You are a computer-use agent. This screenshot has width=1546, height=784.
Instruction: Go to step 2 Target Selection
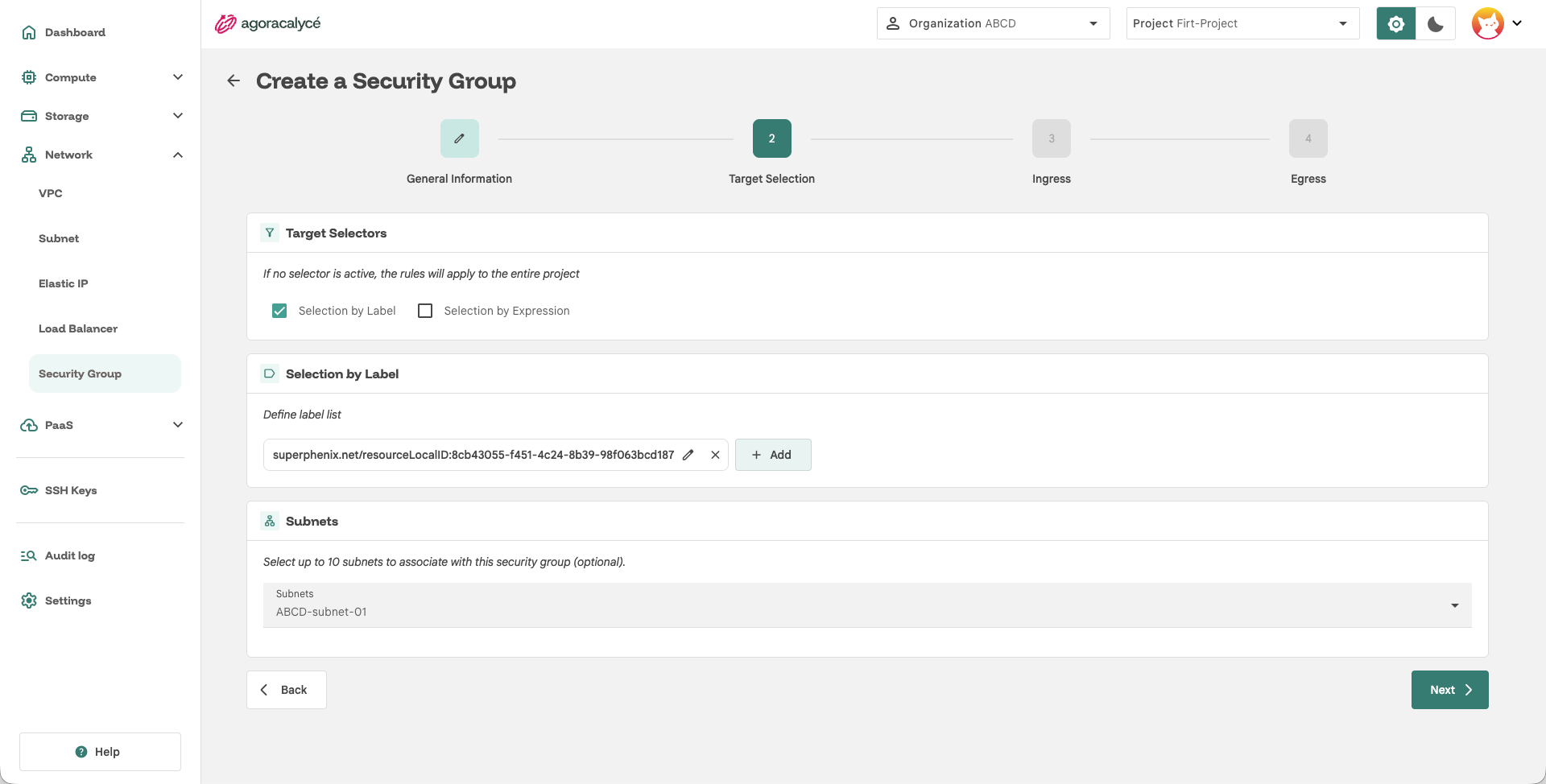point(772,138)
